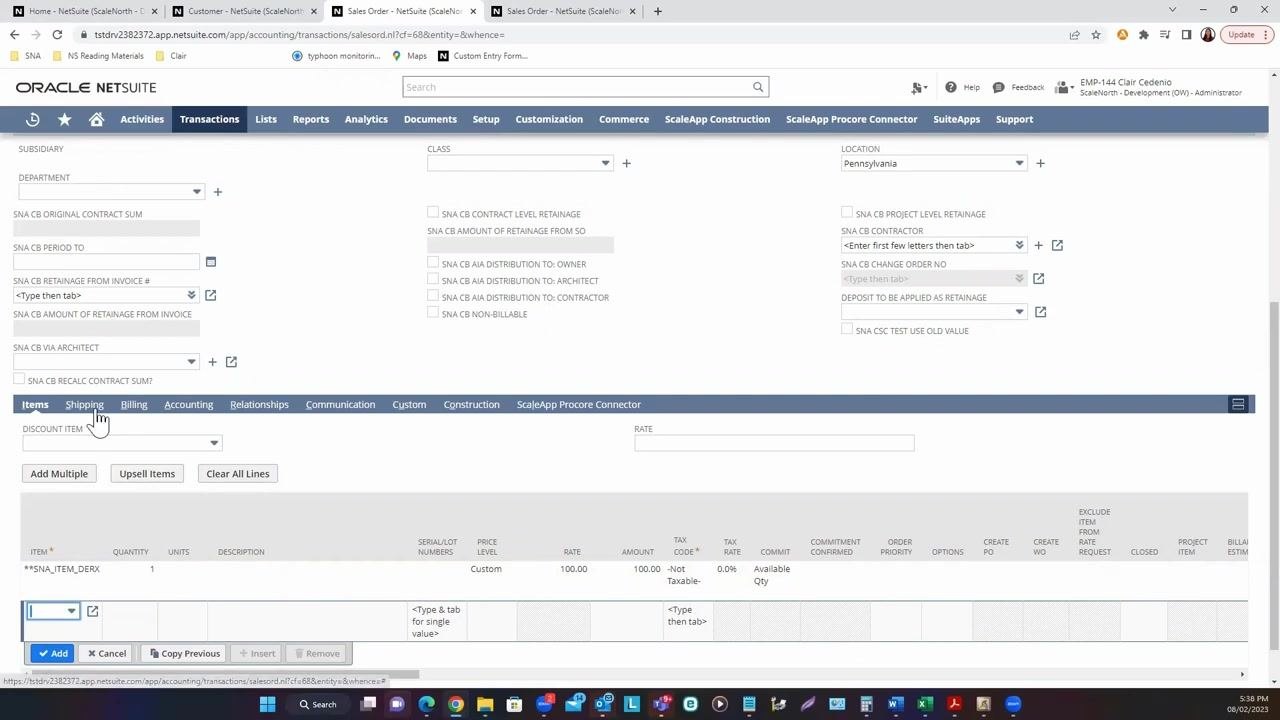This screenshot has height=720, width=1280.
Task: Click the Clear All Lines button
Action: click(x=238, y=474)
